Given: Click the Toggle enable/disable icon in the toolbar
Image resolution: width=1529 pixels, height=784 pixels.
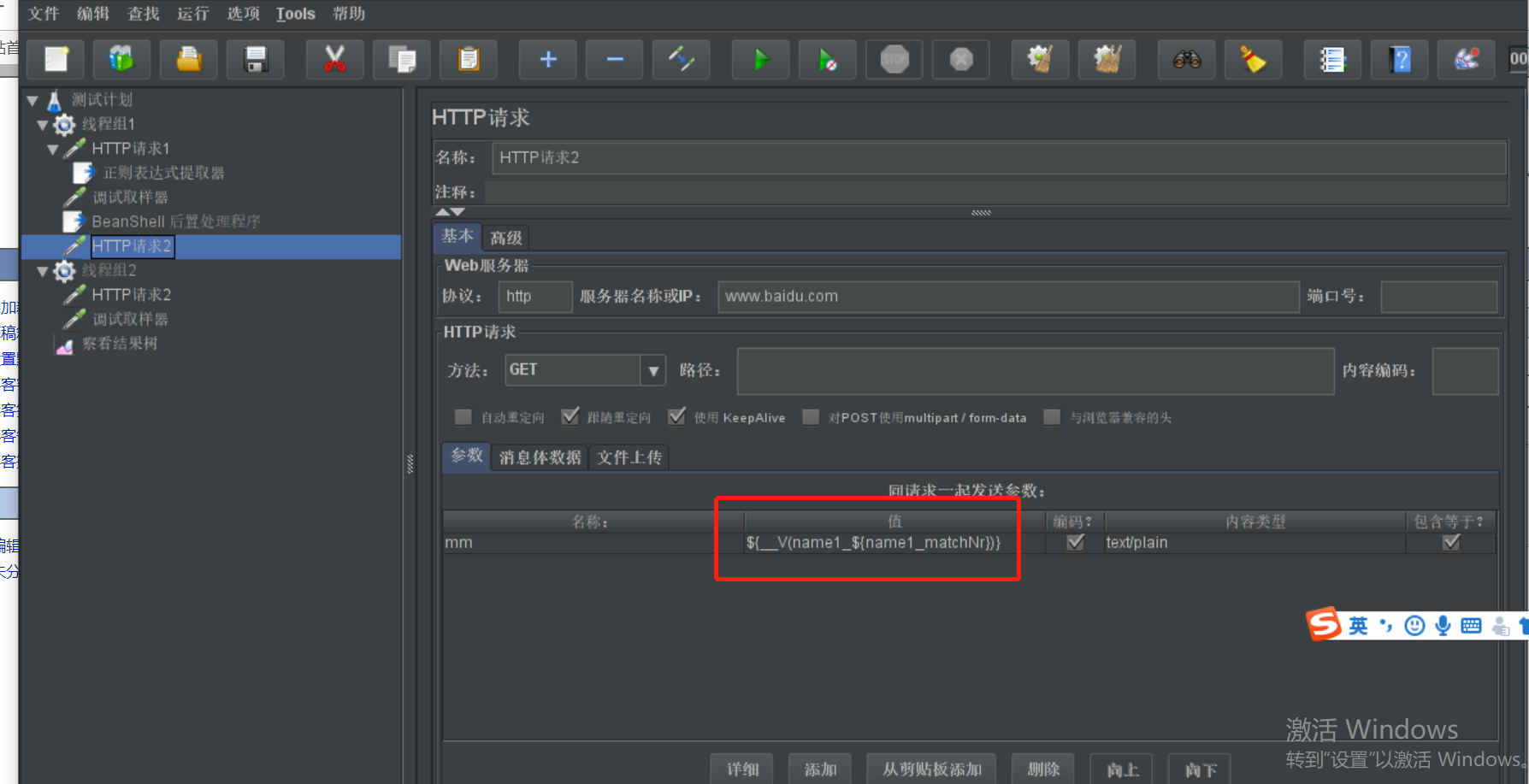Looking at the screenshot, I should coord(682,59).
